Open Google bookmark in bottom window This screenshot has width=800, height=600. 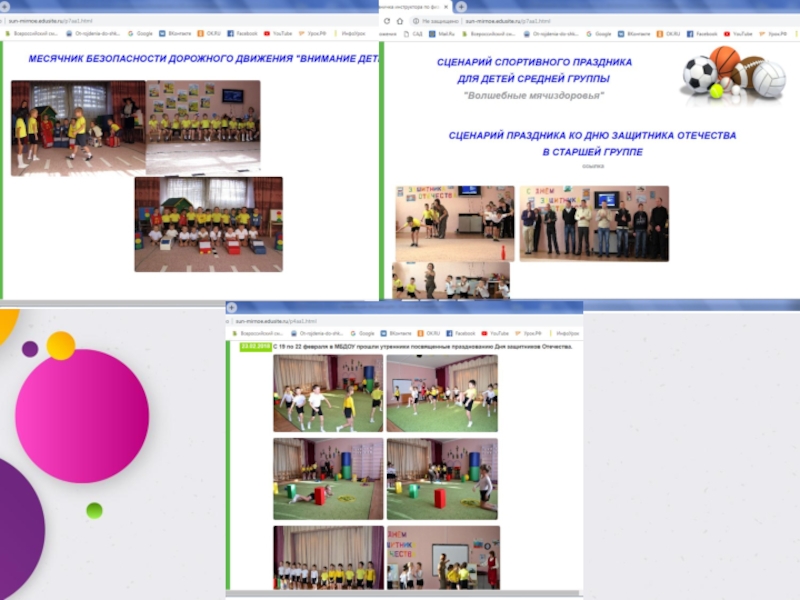click(x=362, y=333)
